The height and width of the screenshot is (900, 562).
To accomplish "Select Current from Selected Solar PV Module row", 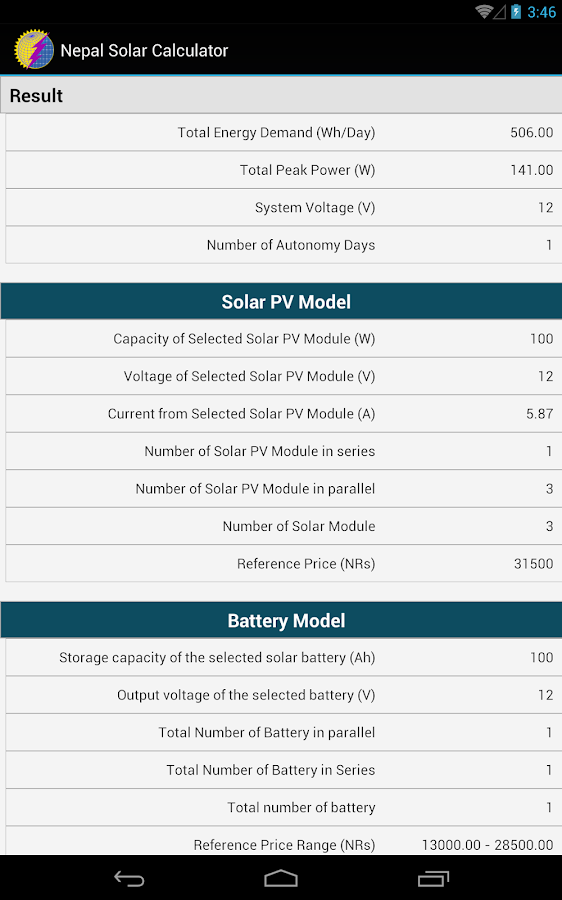I will (x=283, y=414).
